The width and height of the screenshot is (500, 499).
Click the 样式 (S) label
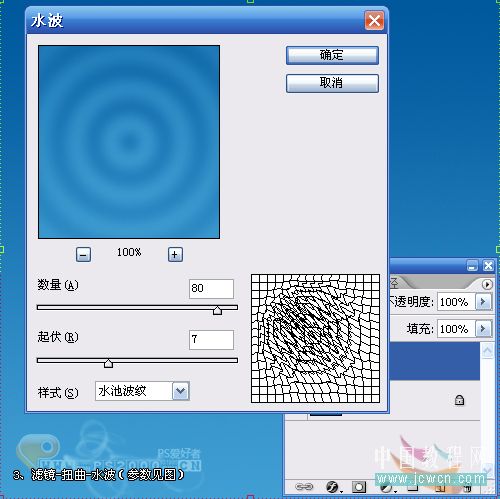coord(58,393)
